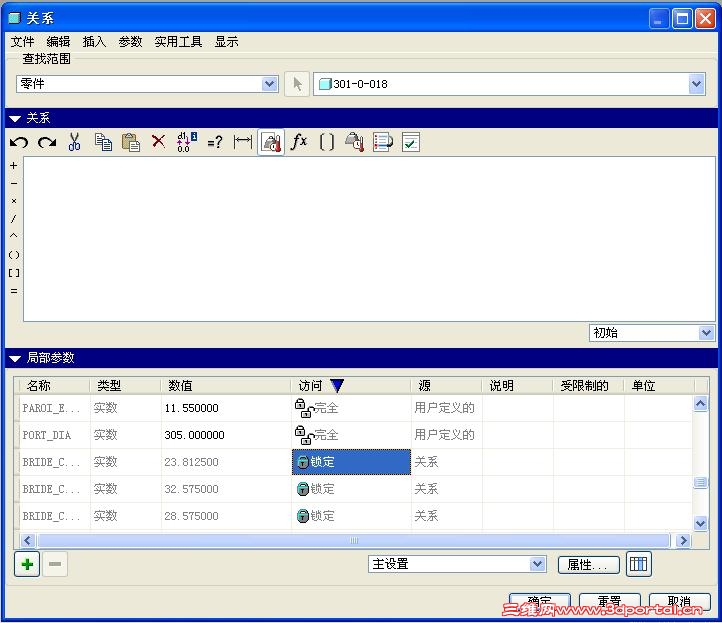
Task: Insert the minus operator
Action: click(x=14, y=183)
